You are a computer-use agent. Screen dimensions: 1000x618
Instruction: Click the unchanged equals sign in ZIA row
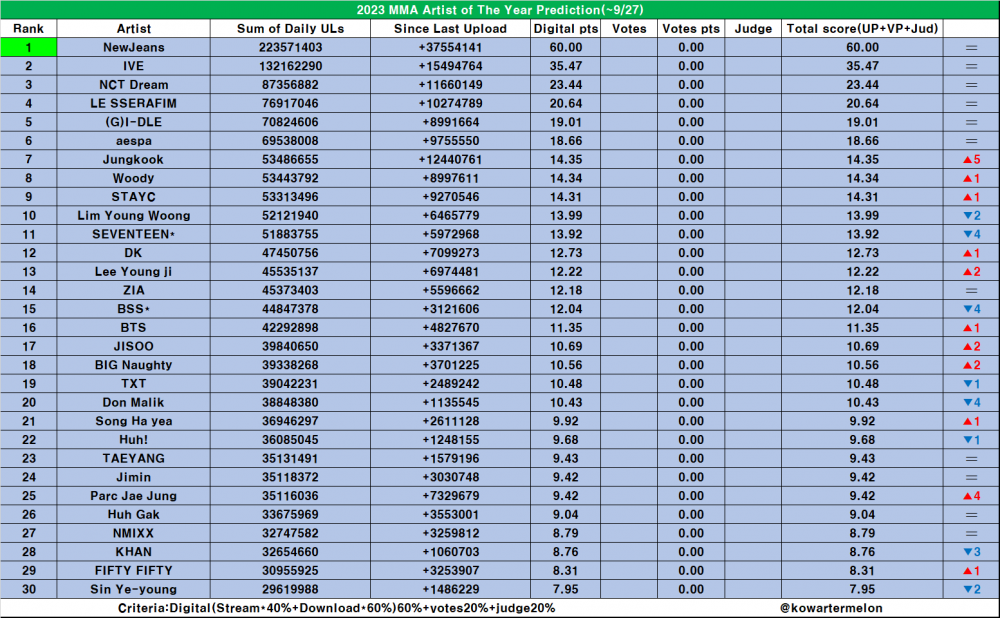coord(971,290)
